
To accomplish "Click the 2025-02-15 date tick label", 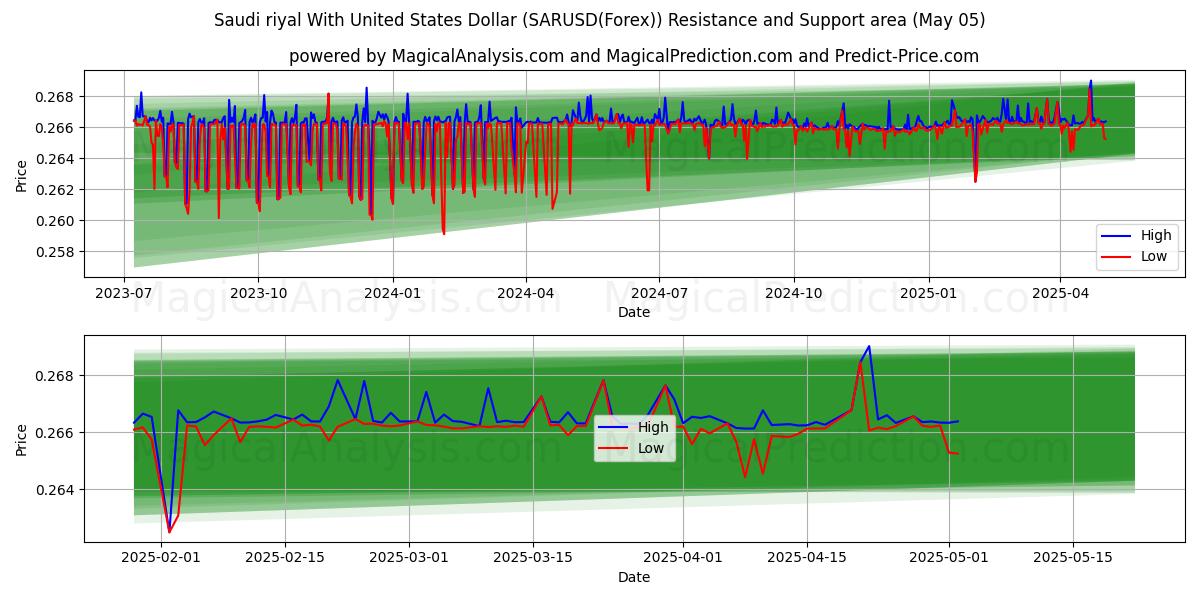I will [x=286, y=557].
